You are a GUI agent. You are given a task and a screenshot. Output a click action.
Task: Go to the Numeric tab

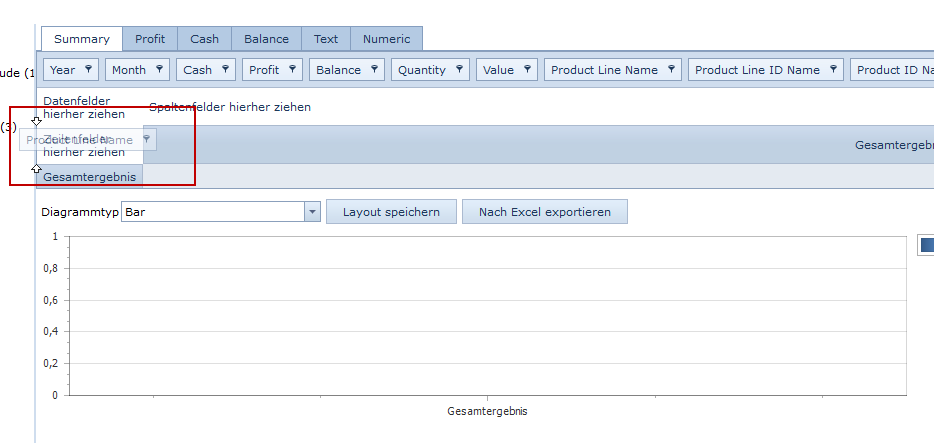click(x=386, y=39)
